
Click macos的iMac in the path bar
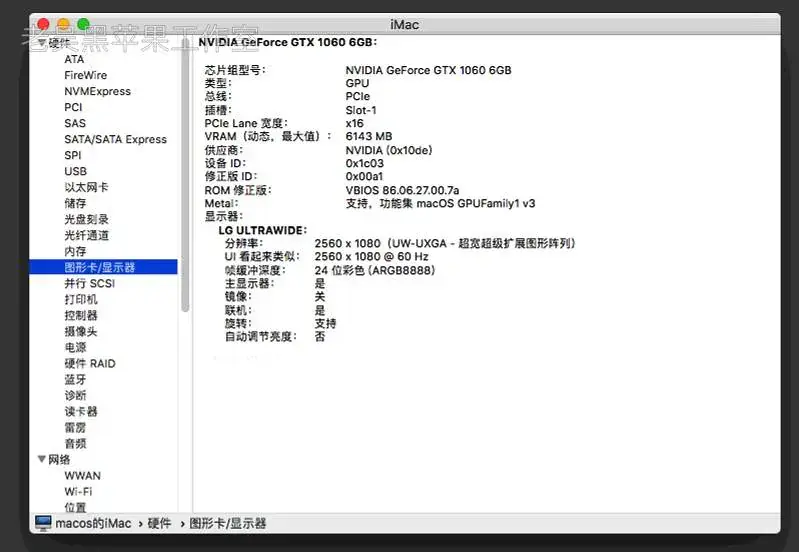tap(93, 523)
